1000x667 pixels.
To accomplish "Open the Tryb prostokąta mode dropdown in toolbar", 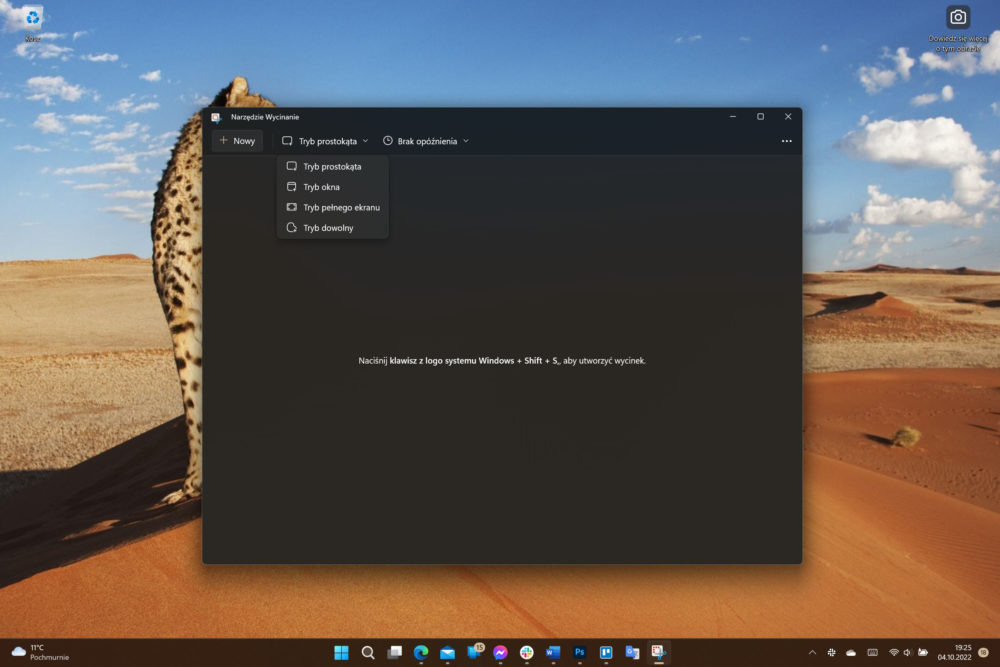I will 325,141.
